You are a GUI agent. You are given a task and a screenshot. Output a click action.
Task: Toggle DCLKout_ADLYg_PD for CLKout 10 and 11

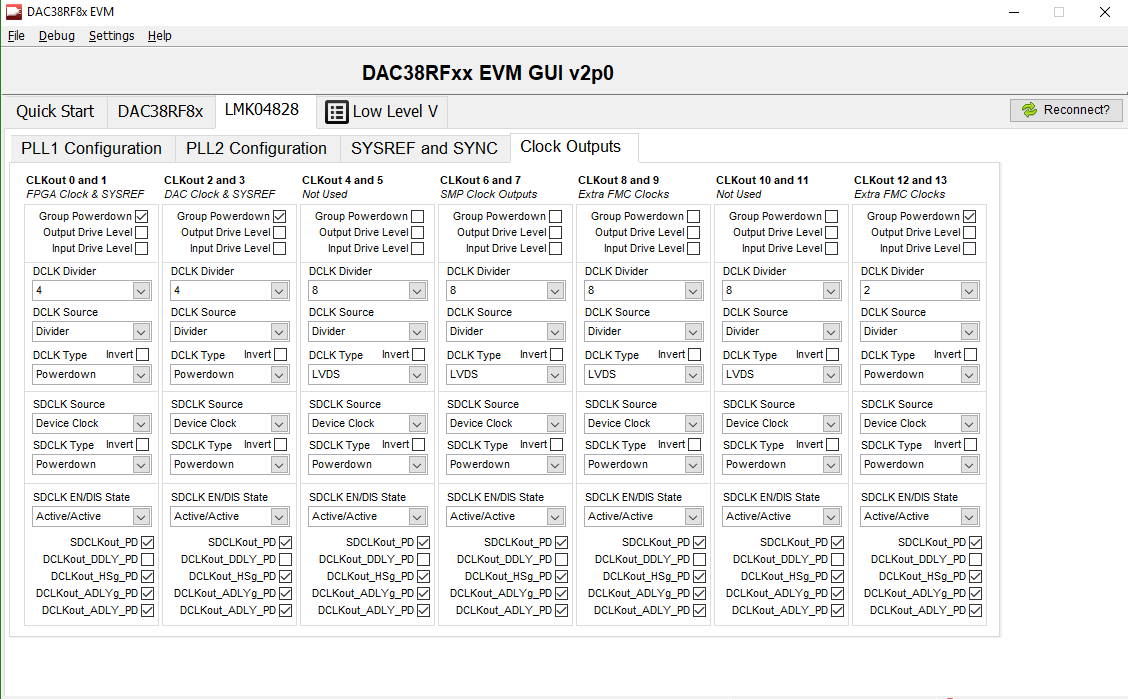coord(838,593)
